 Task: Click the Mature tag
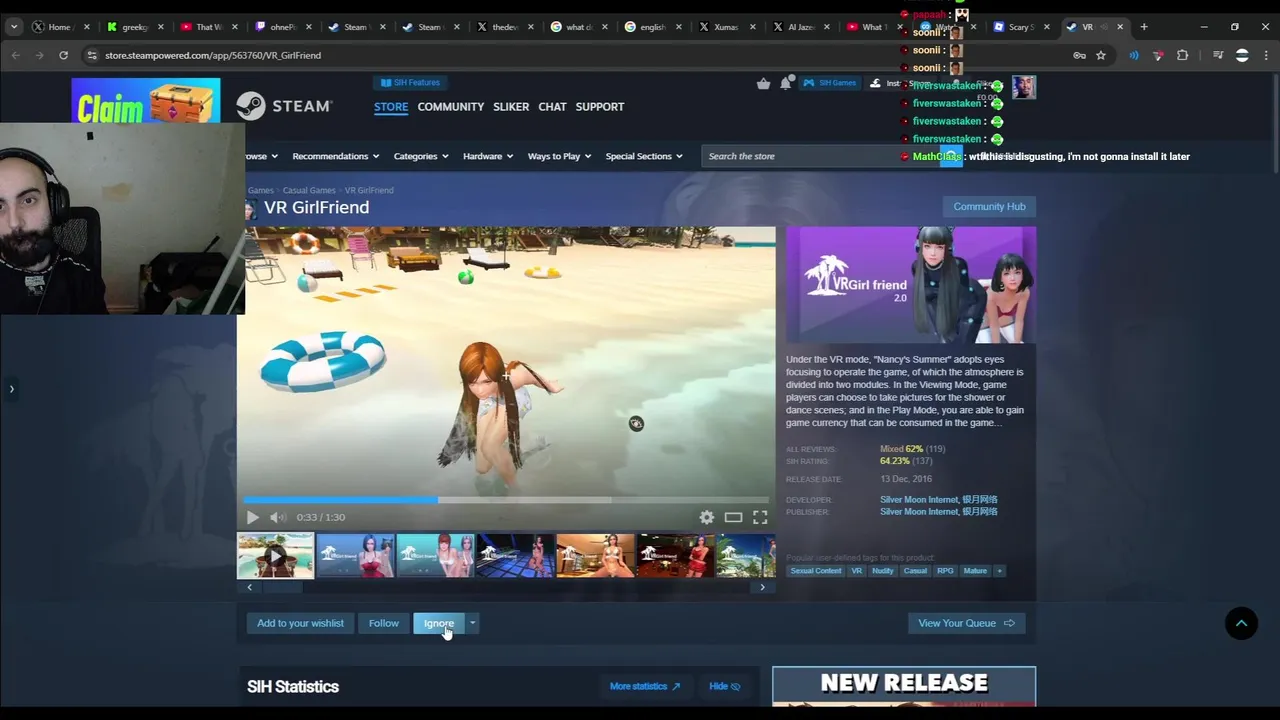[x=975, y=571]
